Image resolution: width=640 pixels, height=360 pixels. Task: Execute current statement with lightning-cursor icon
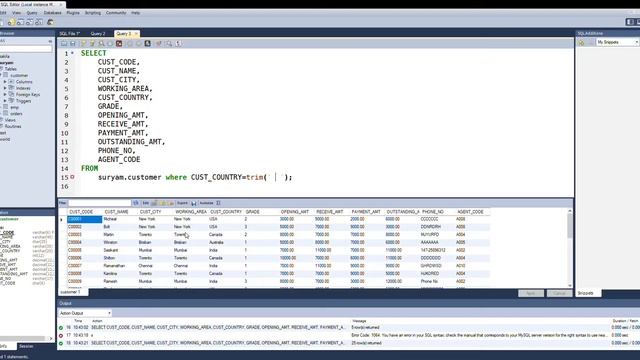[92, 43]
